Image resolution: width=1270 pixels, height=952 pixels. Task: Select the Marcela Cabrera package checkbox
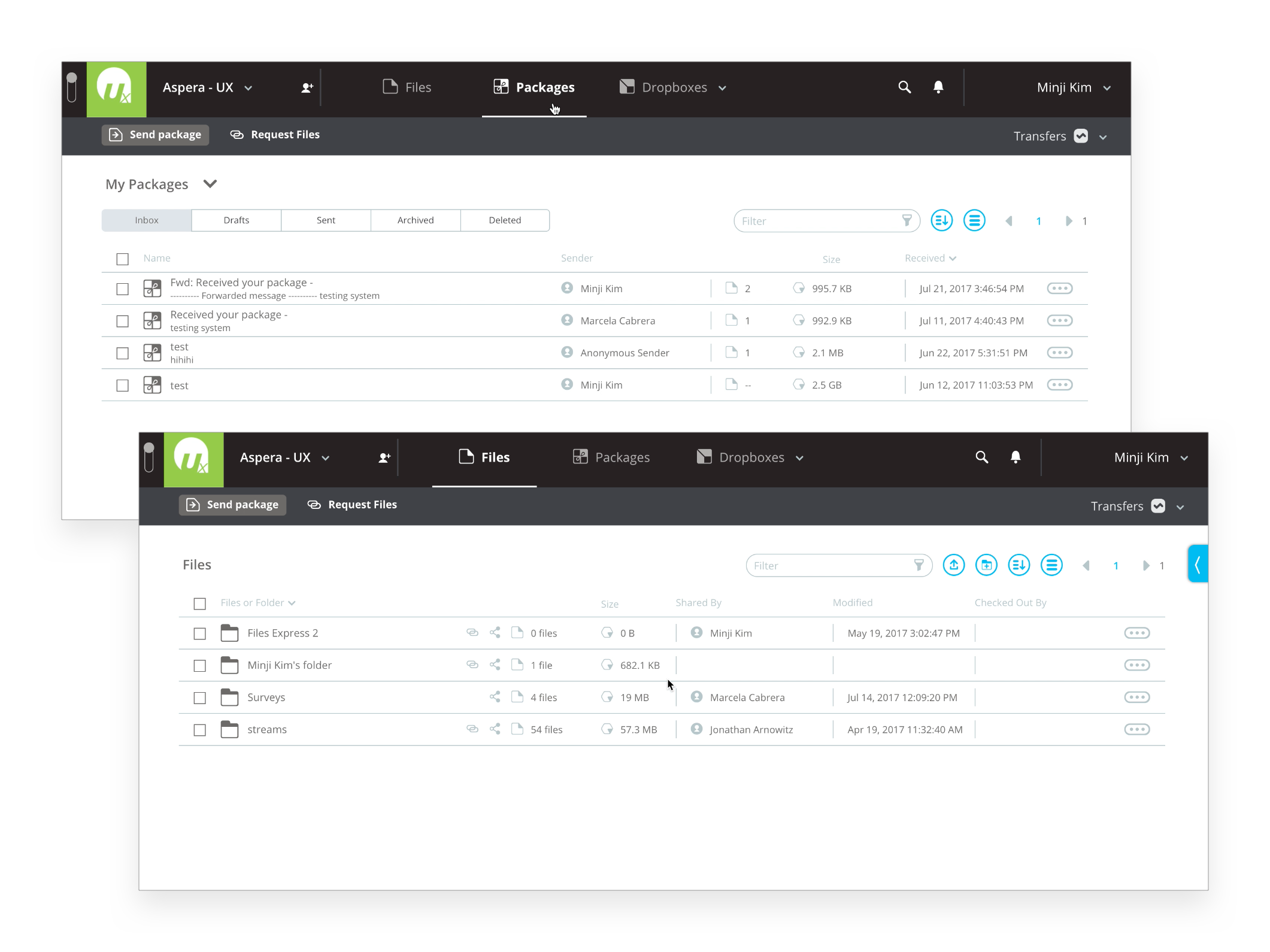point(123,322)
